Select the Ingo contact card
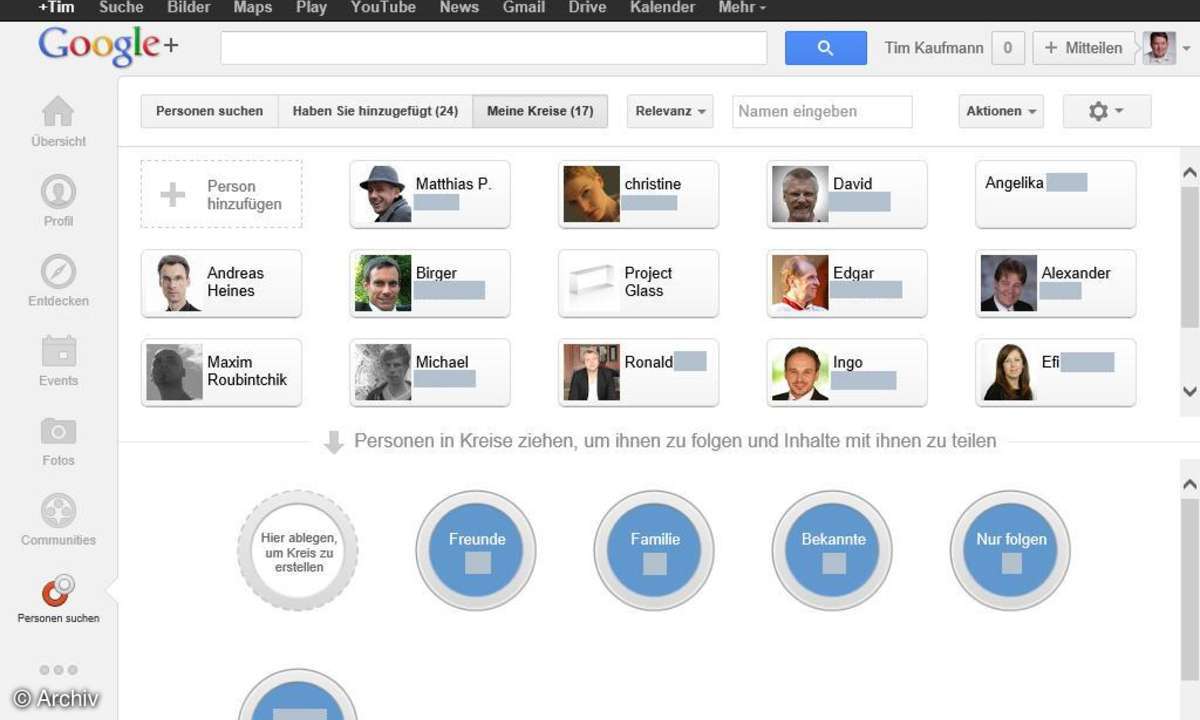This screenshot has width=1200, height=720. click(x=847, y=372)
